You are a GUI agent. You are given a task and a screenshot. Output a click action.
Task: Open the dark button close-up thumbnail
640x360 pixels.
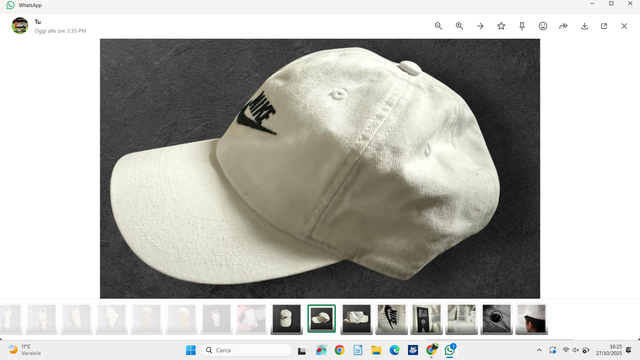click(496, 319)
